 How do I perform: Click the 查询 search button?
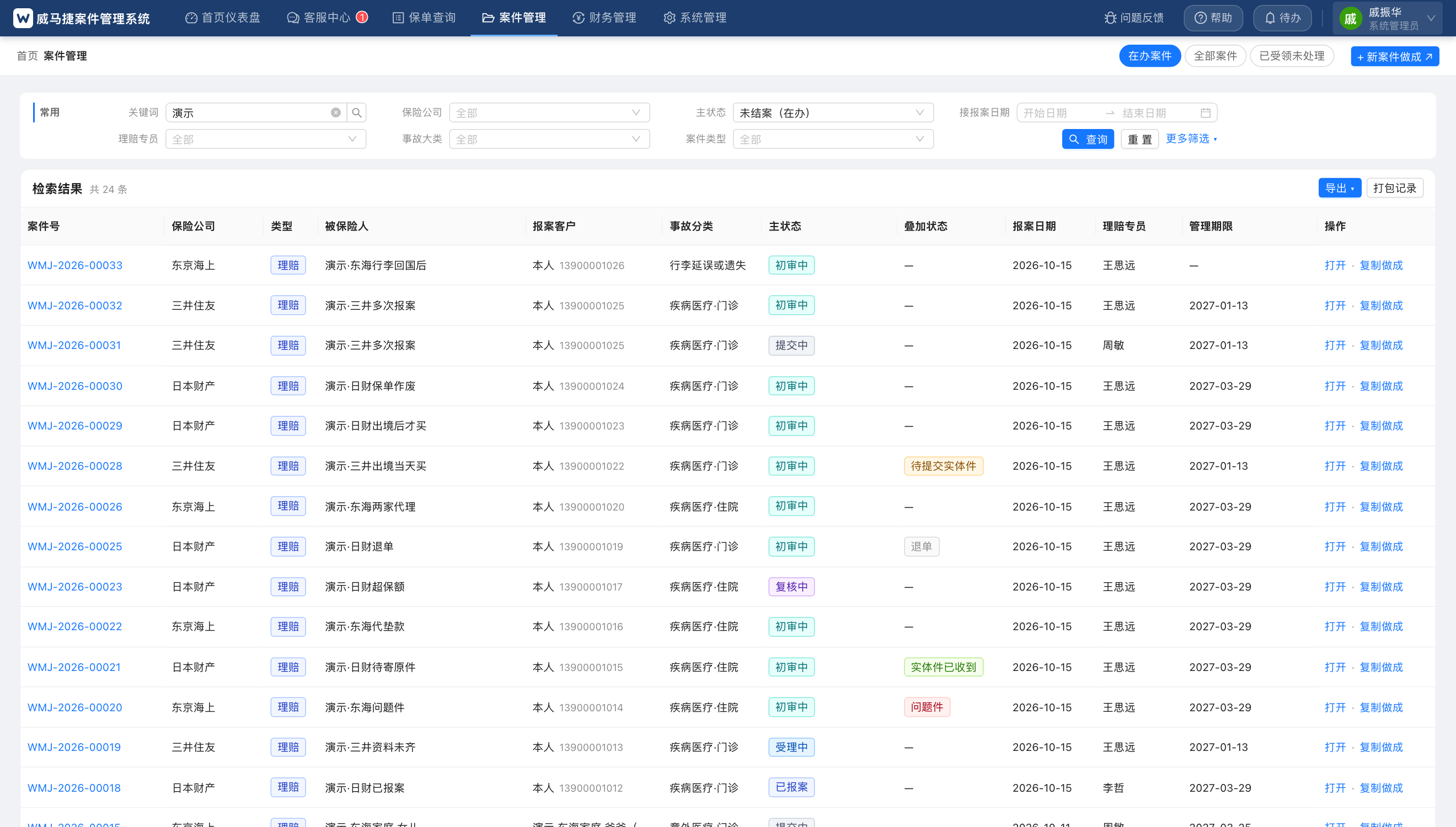1088,139
